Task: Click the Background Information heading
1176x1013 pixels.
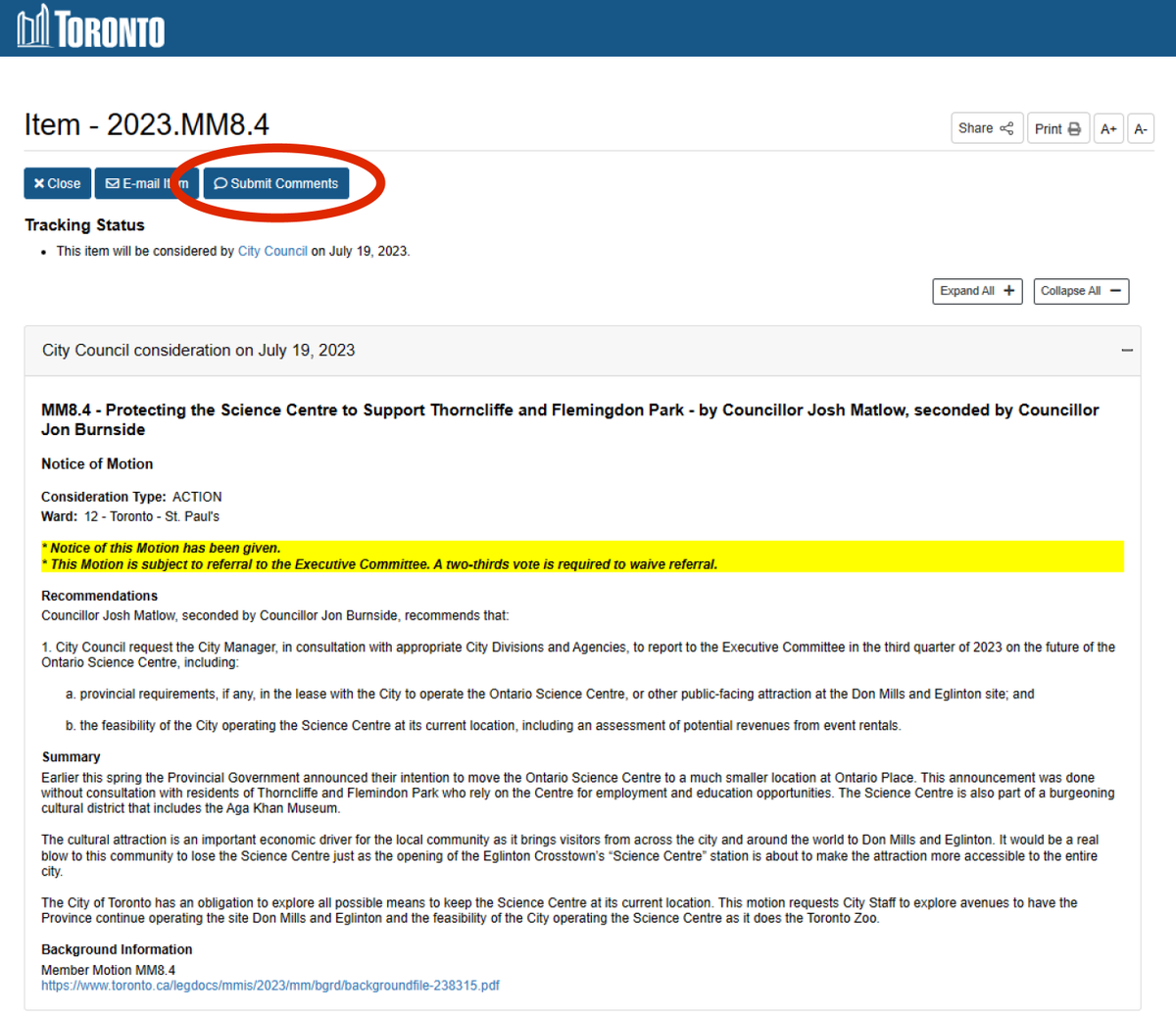Action: click(117, 949)
